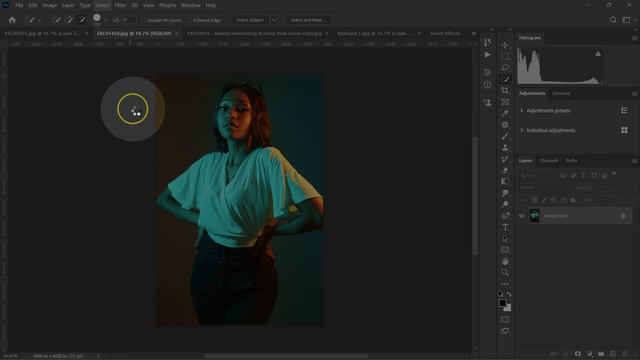Select the Brush tool
Image resolution: width=640 pixels, height=360 pixels.
click(x=505, y=136)
